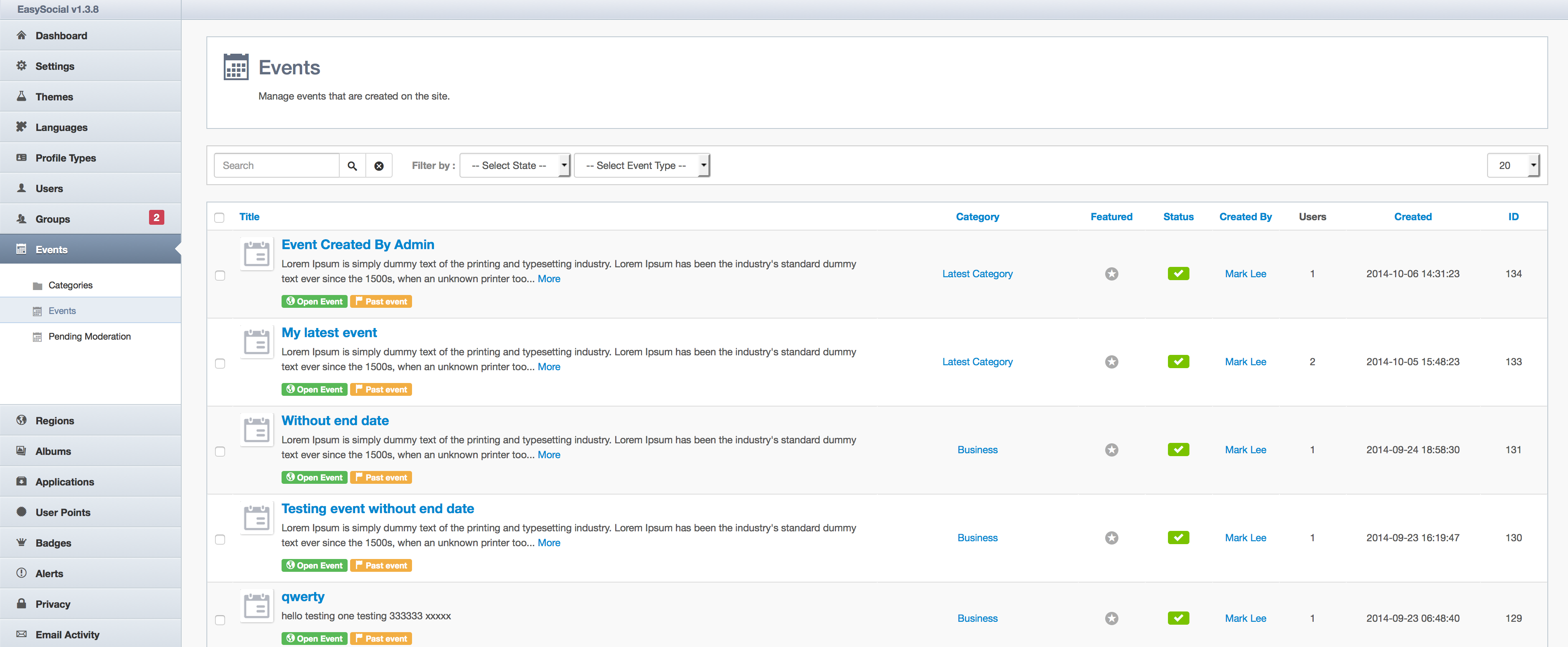The width and height of the screenshot is (1568, 647).
Task: Click featured star for Without end date
Action: coord(1111,450)
